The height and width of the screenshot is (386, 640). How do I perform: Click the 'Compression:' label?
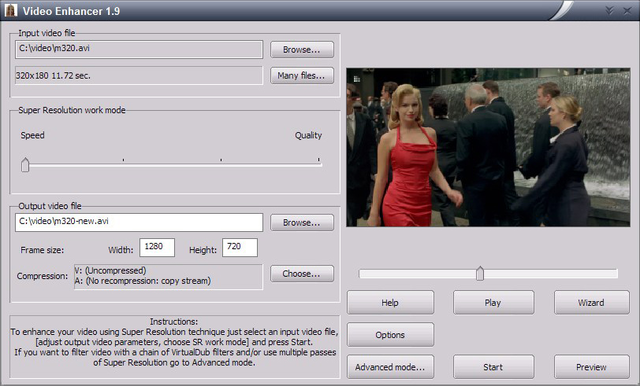42,276
